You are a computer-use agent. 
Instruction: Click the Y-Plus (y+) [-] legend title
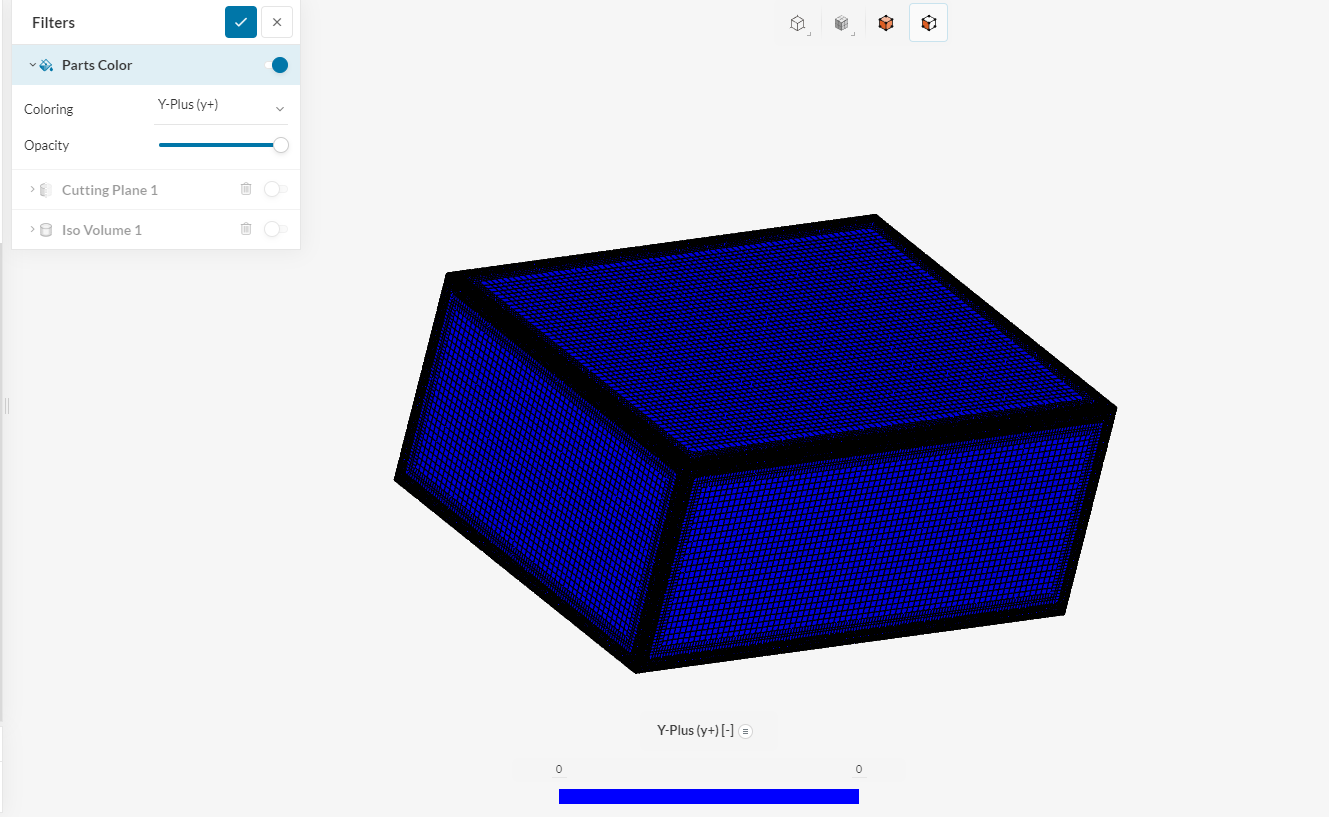[696, 731]
